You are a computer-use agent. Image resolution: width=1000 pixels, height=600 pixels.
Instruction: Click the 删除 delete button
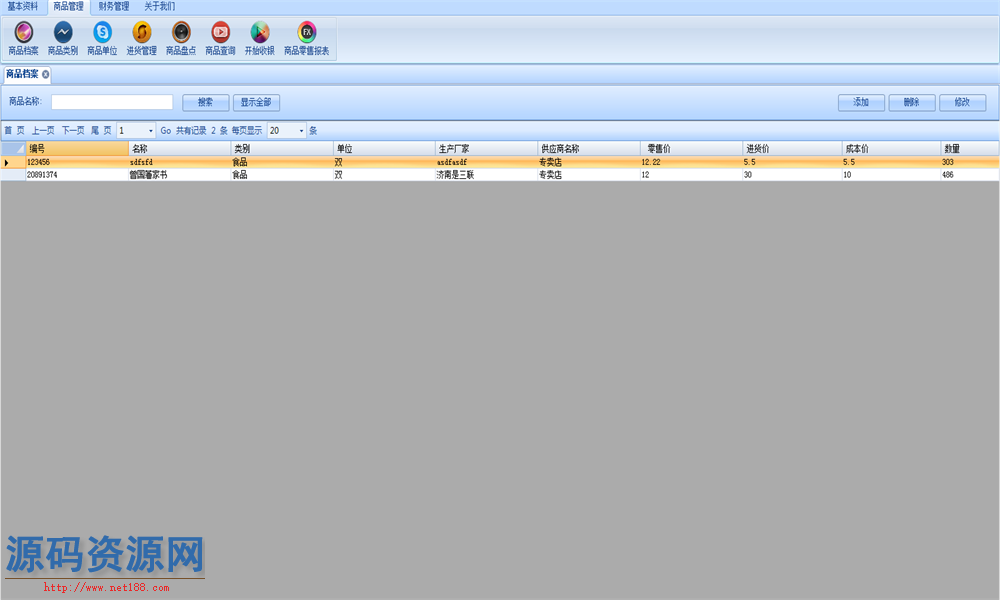911,102
